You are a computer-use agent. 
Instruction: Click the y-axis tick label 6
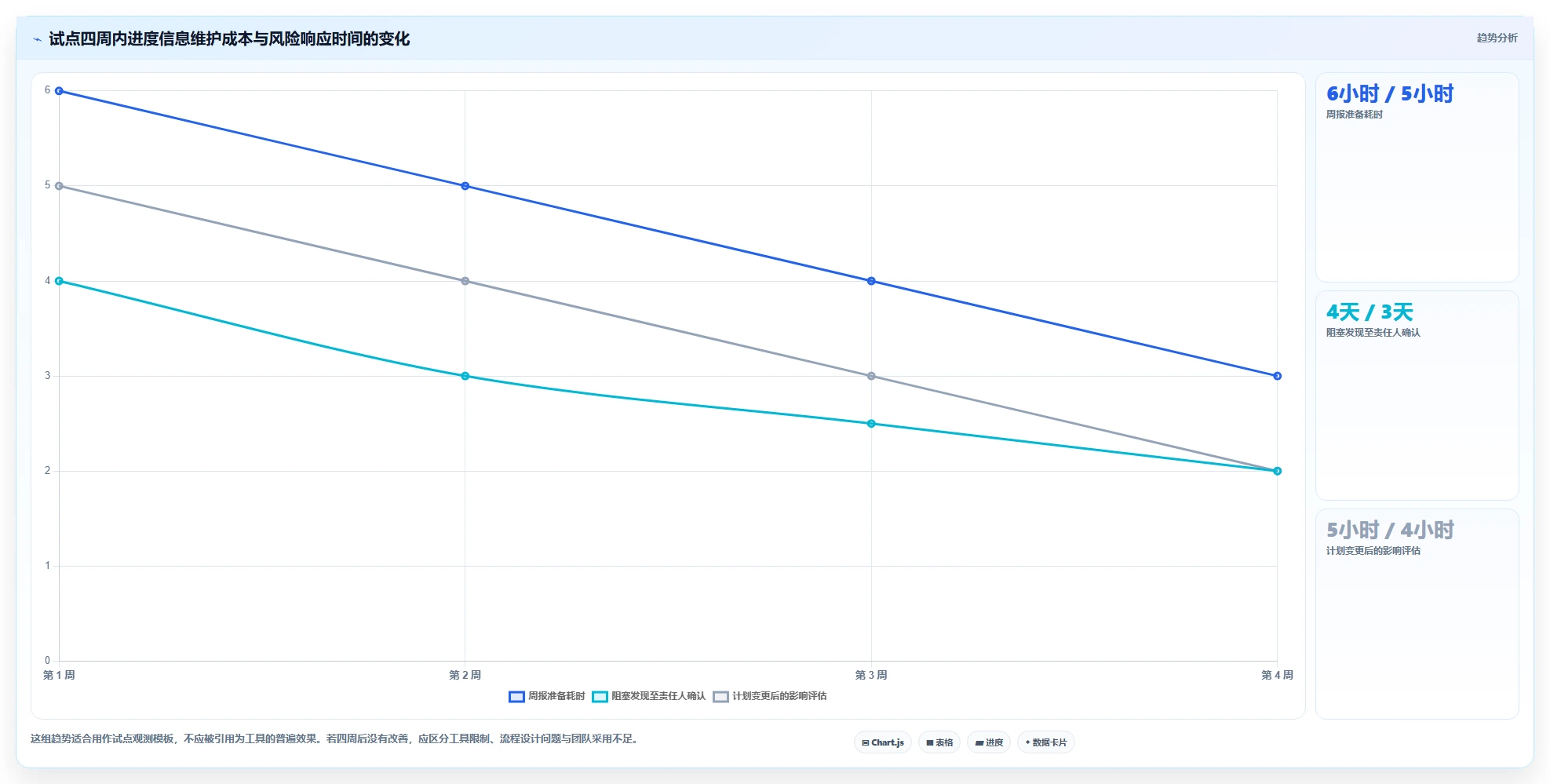47,90
